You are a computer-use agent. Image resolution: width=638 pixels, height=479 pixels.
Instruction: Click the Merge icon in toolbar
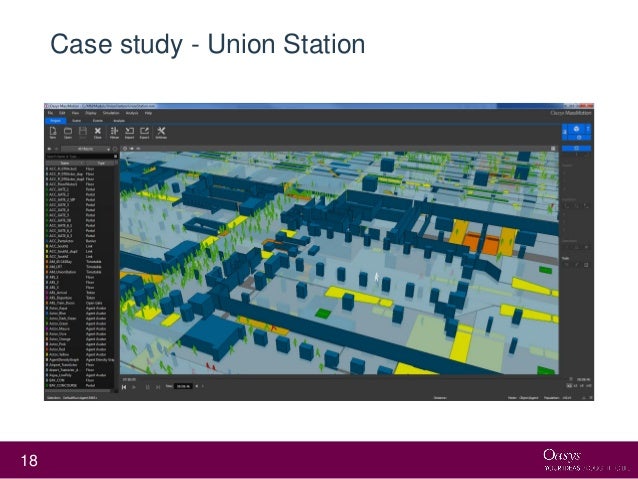pyautogui.click(x=114, y=133)
